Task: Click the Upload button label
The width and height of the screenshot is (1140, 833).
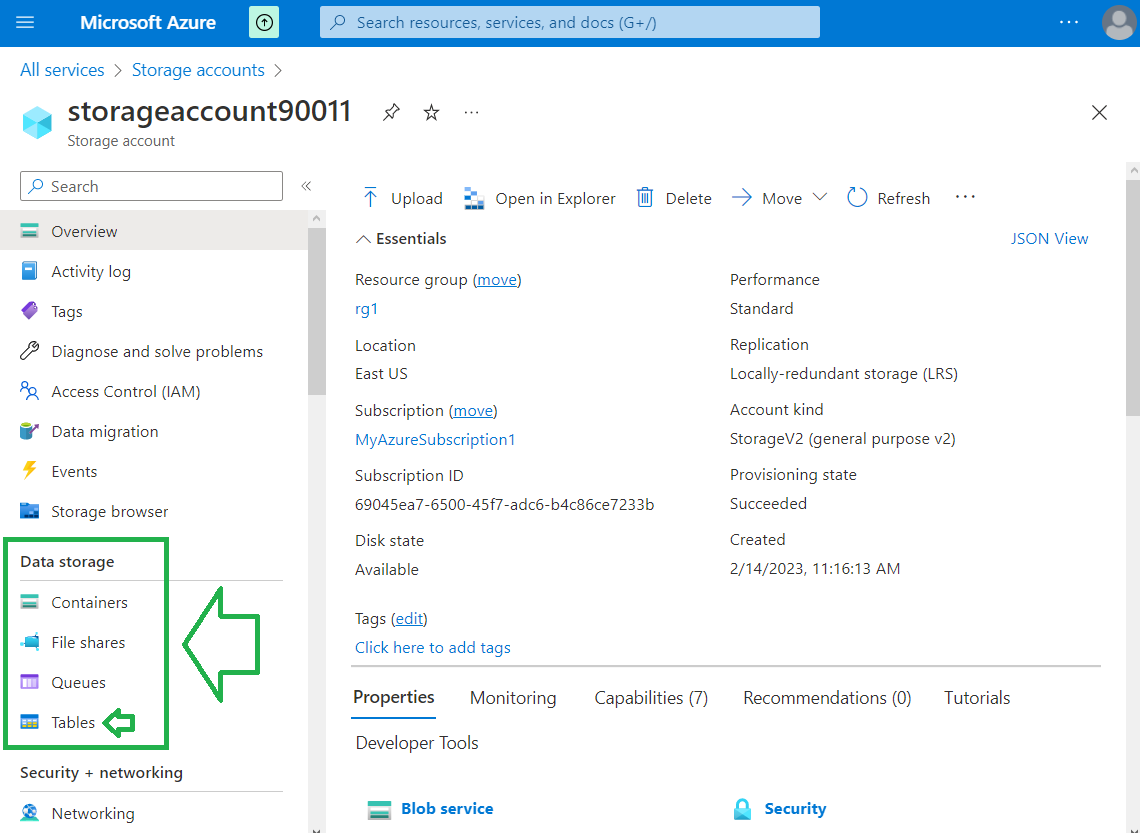Action: 417,198
